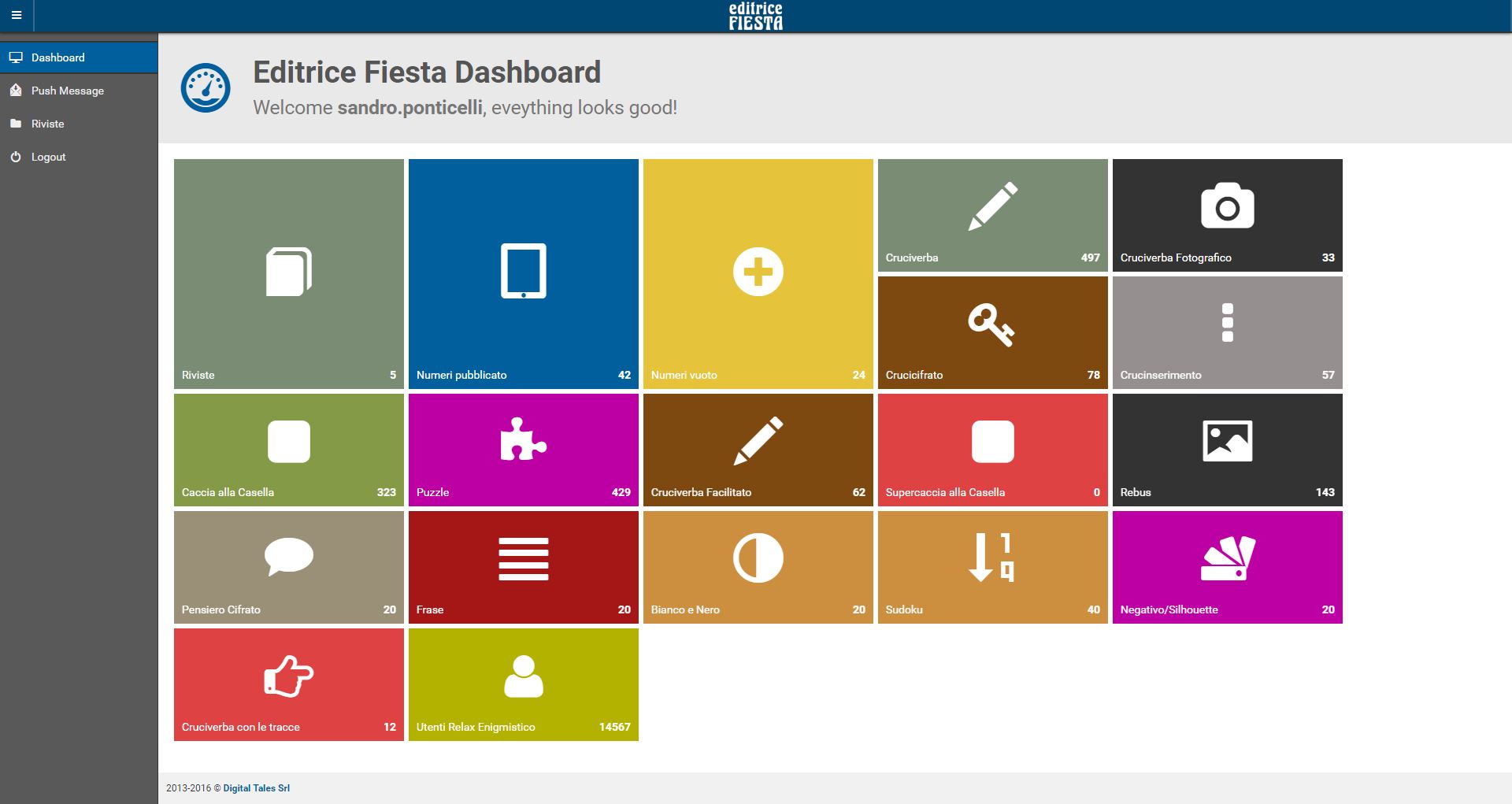Click the count 497 on Cruciverba tile
The width and height of the screenshot is (1512, 804).
(x=1091, y=258)
